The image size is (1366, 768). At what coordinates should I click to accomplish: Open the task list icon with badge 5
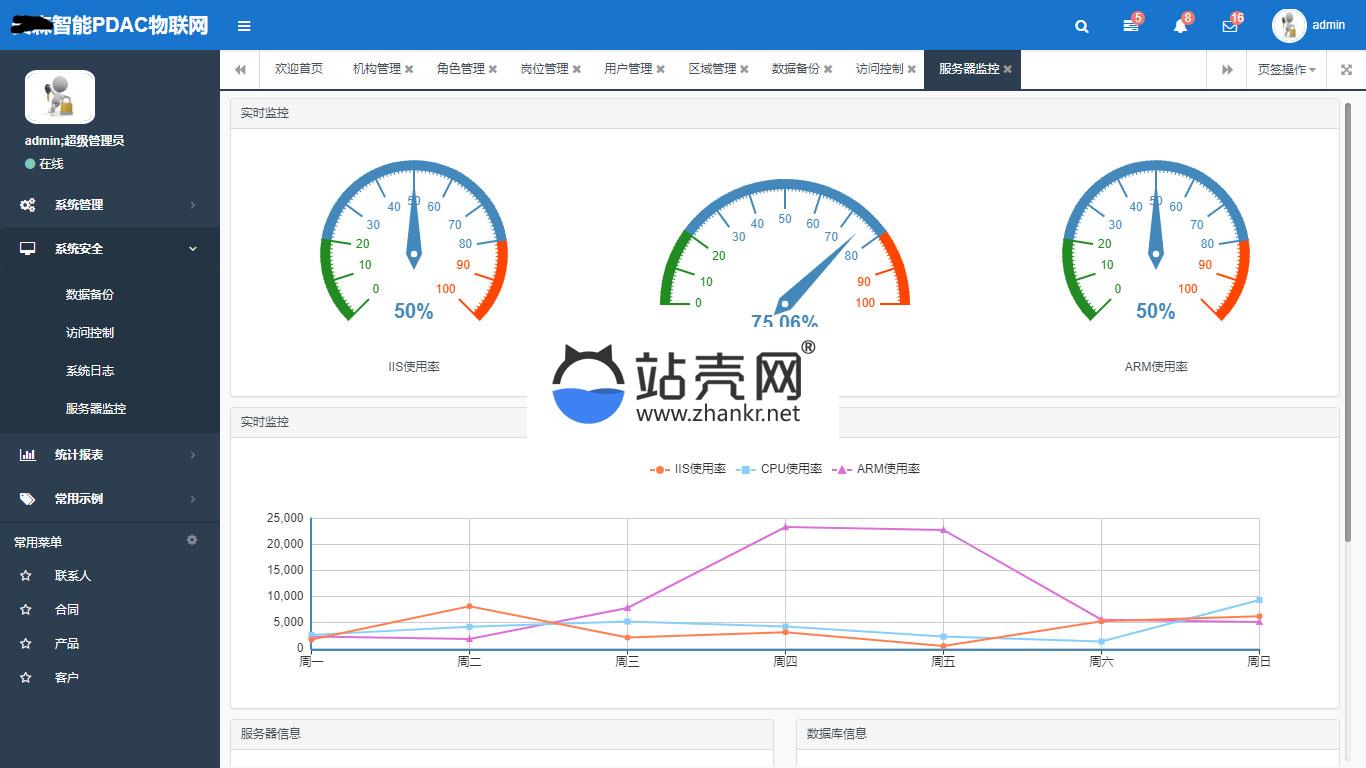tap(1130, 26)
